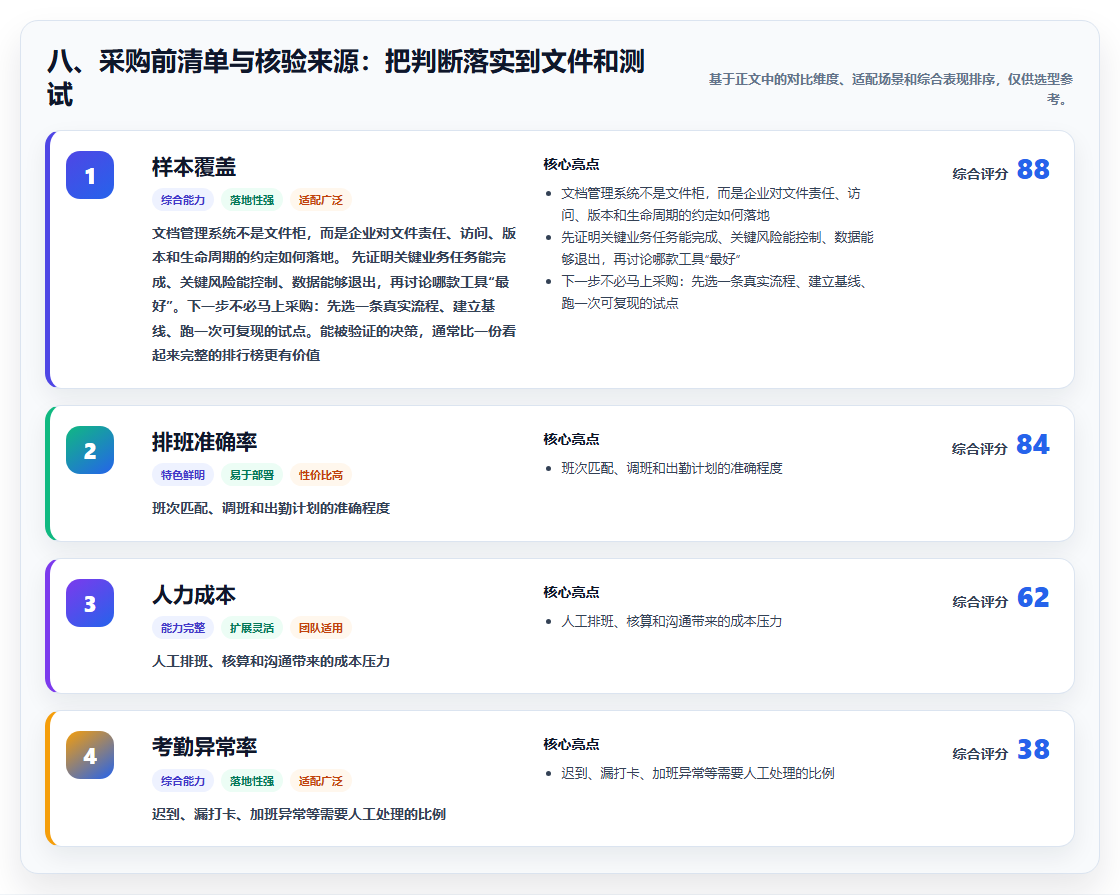Select the 适配广泛 tag under 考勤异常率
Screen dimensions: 1120x895
[x=321, y=781]
